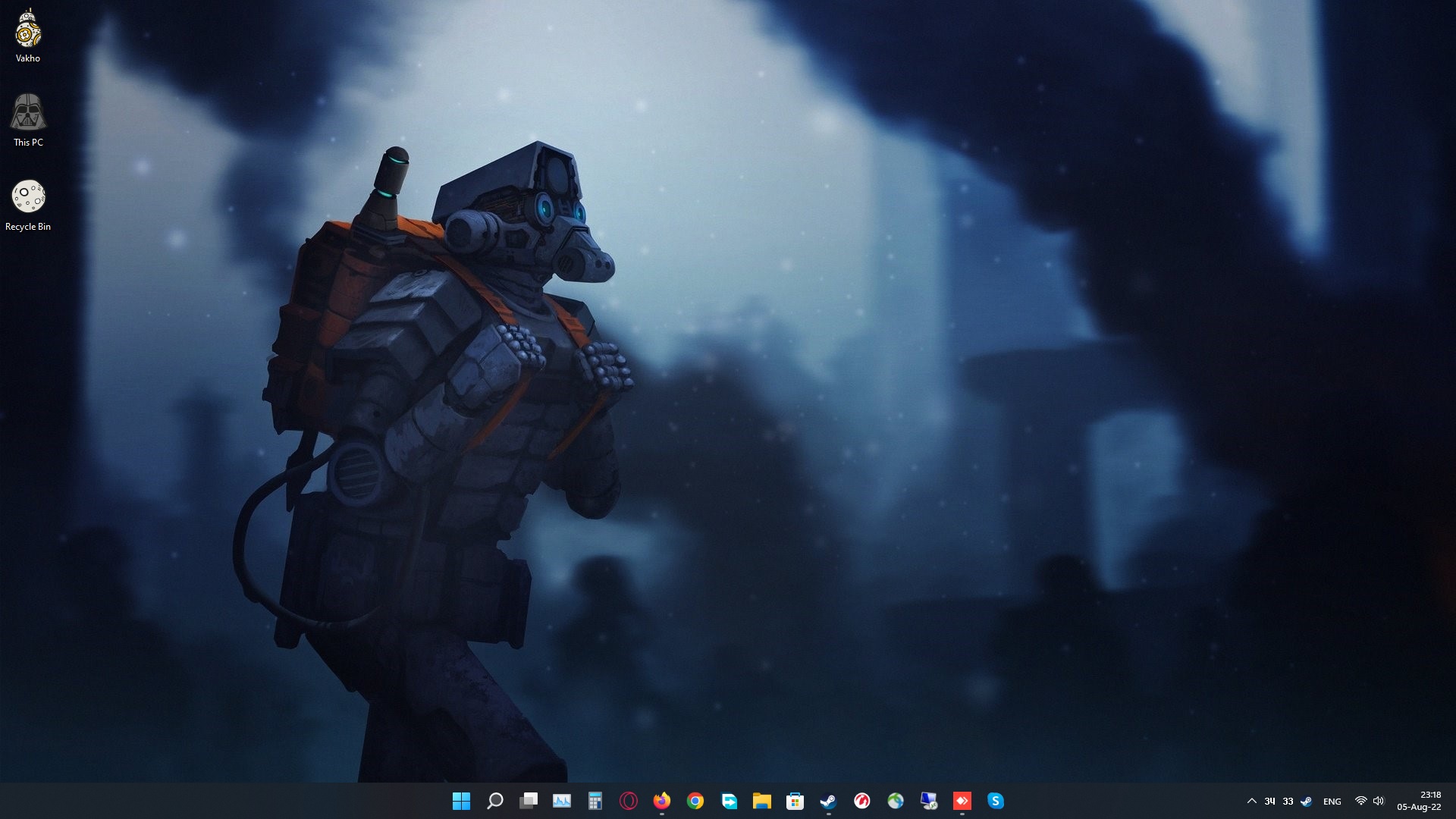Open Remote Desktop Connection taskbar icon
This screenshot has height=819, width=1456.
(929, 801)
